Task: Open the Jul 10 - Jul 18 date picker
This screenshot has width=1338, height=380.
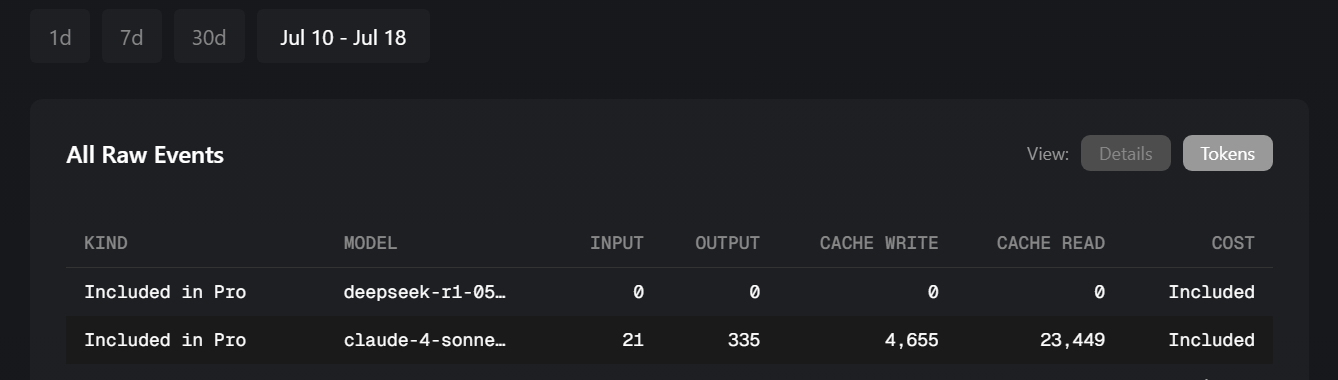Action: (343, 38)
